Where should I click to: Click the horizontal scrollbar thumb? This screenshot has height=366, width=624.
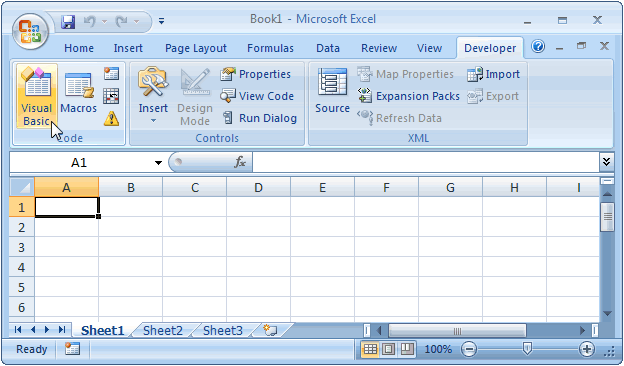(457, 330)
